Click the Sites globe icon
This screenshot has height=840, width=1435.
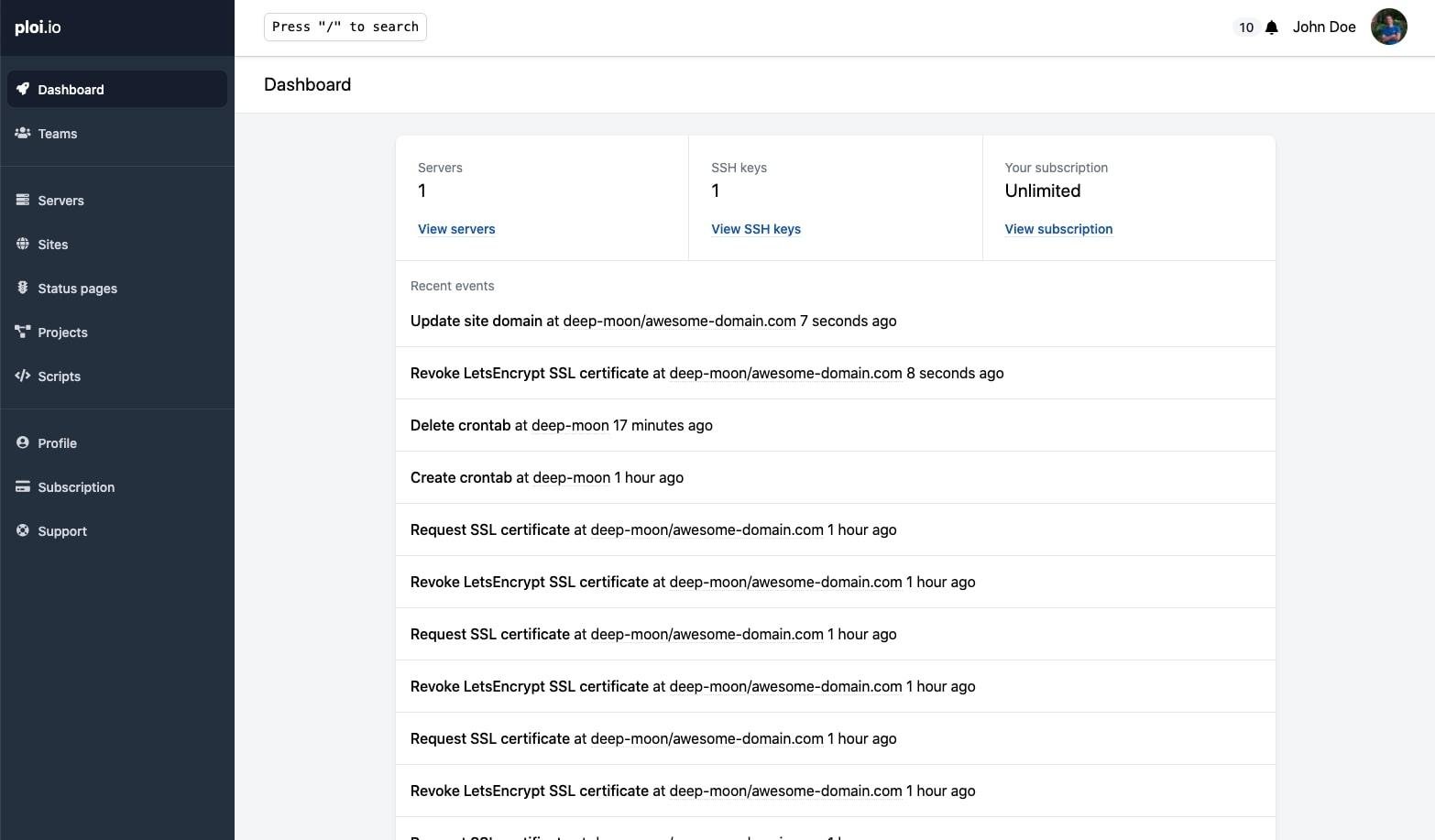click(x=23, y=244)
